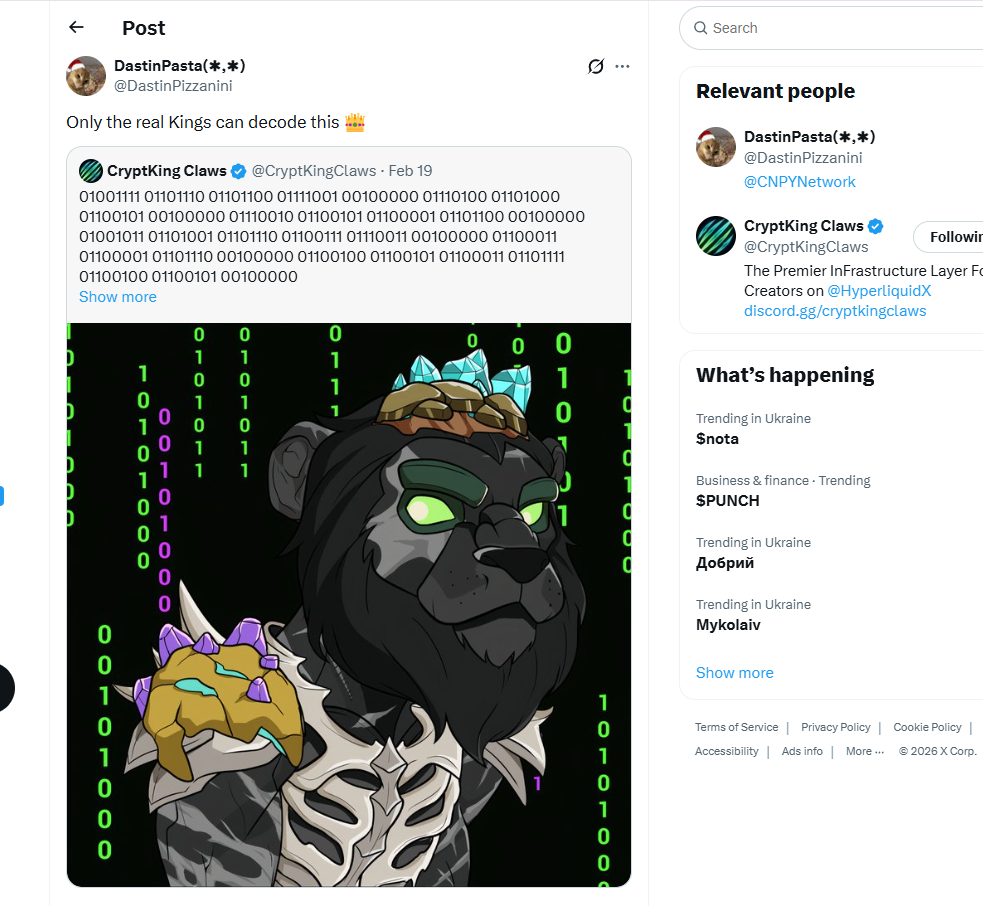Open the More footer menu
This screenshot has height=906, width=983.
[x=865, y=752]
